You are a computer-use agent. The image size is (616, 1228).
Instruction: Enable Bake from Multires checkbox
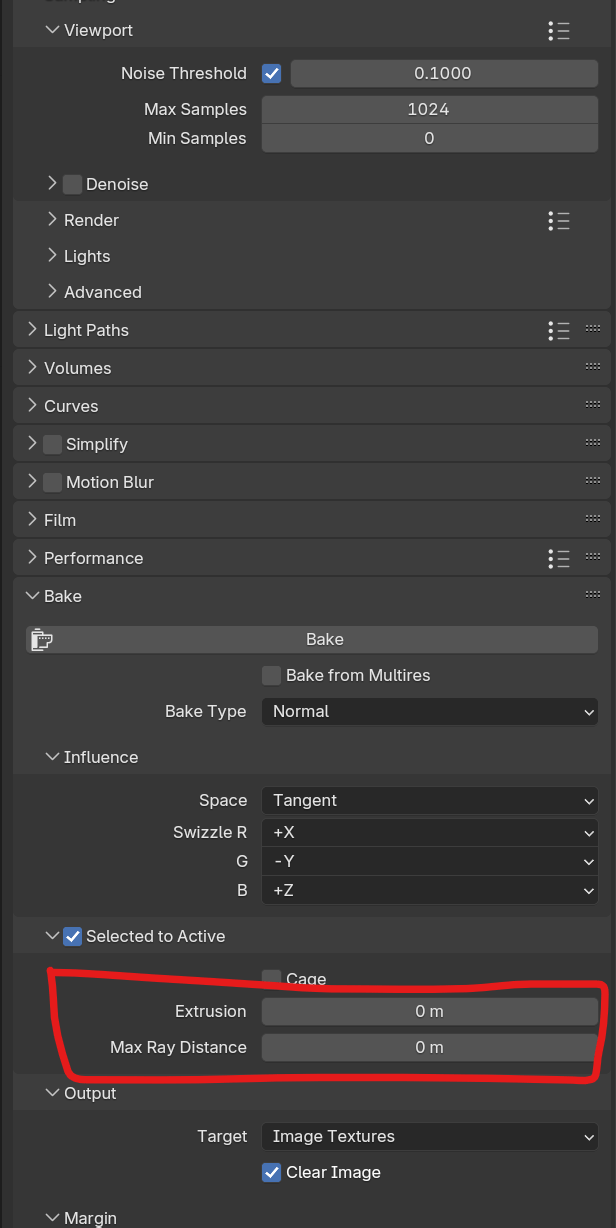271,676
